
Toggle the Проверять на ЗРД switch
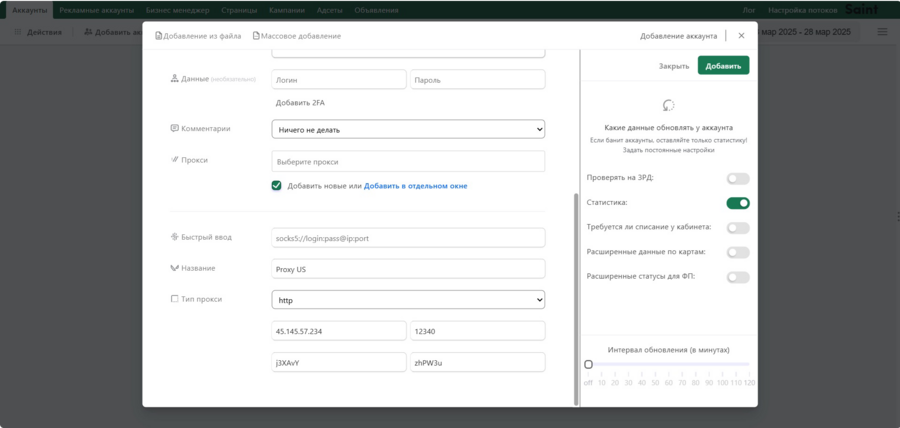738,178
